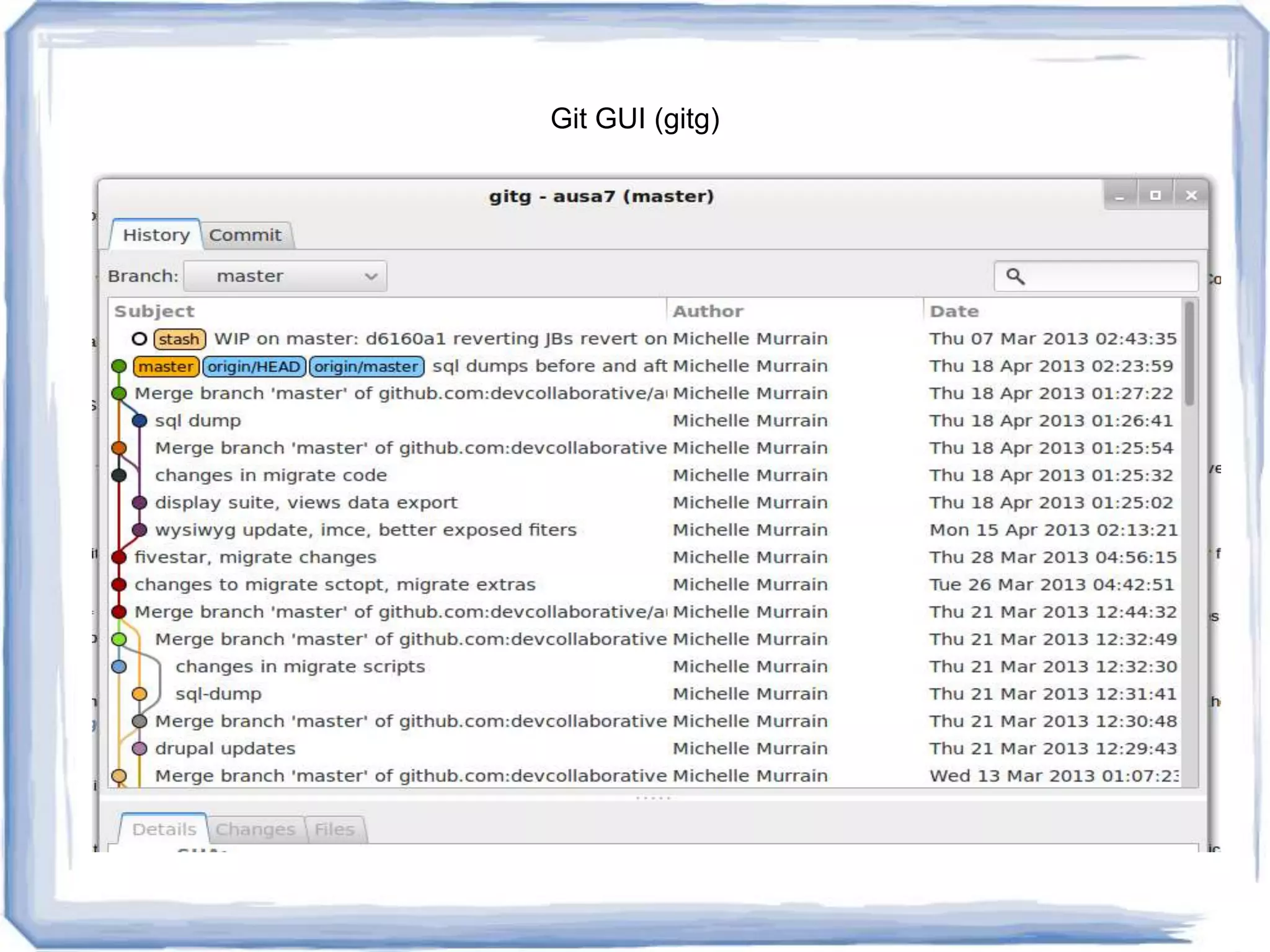This screenshot has width=1270, height=952.
Task: Click red node of 'changes to migrate sctopt'
Action: 119,584
